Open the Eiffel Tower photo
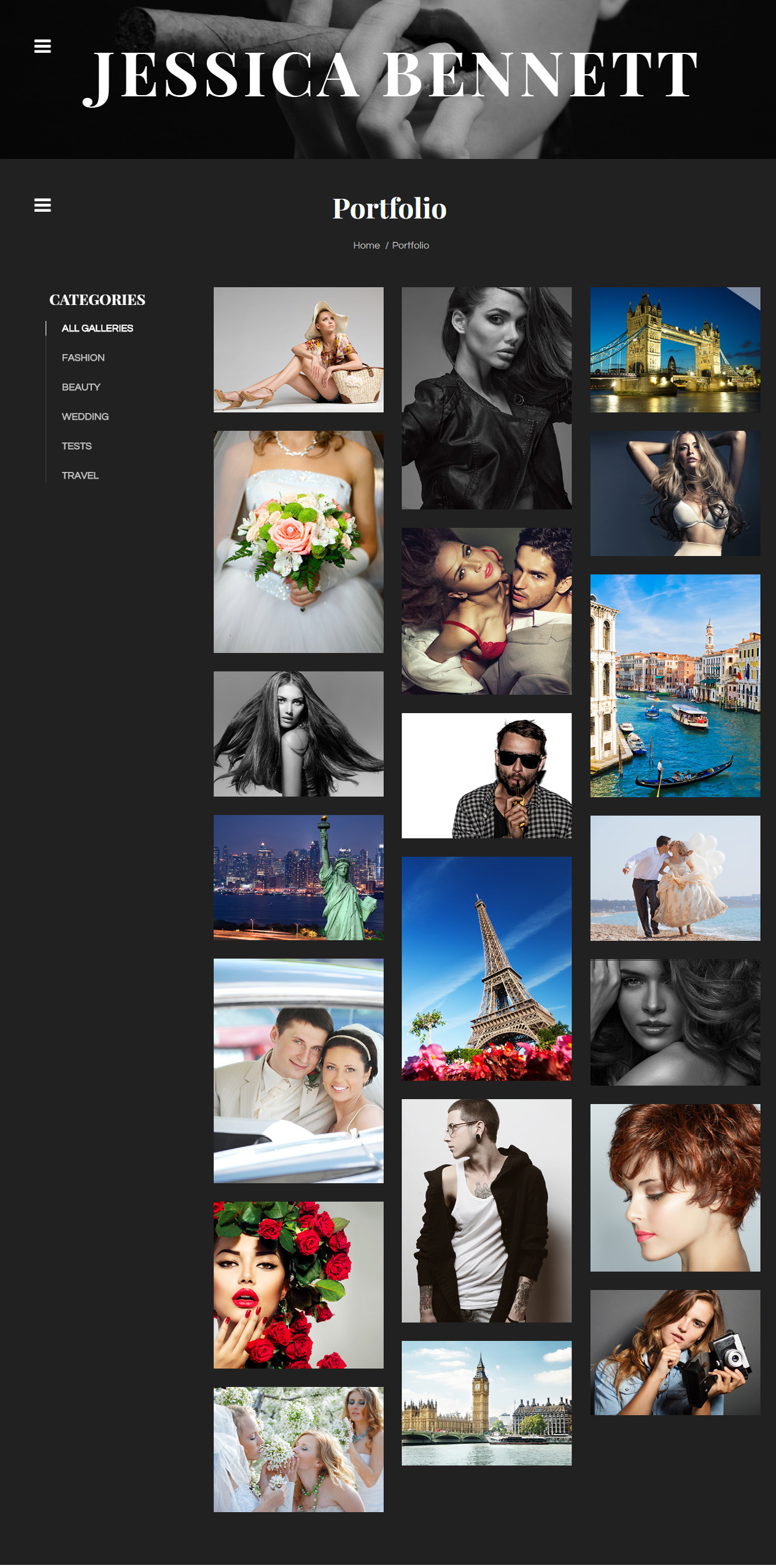Image resolution: width=776 pixels, height=1568 pixels. pyautogui.click(x=486, y=969)
